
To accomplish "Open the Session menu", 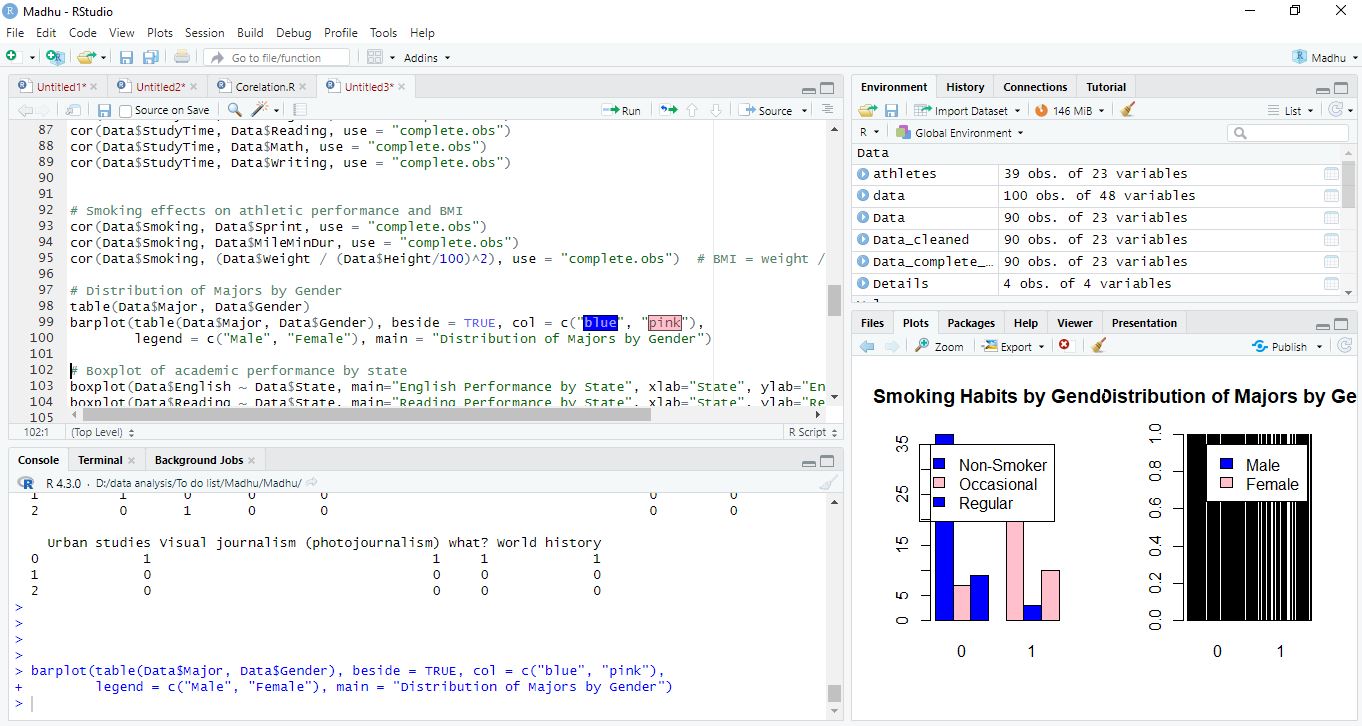I will pos(205,33).
